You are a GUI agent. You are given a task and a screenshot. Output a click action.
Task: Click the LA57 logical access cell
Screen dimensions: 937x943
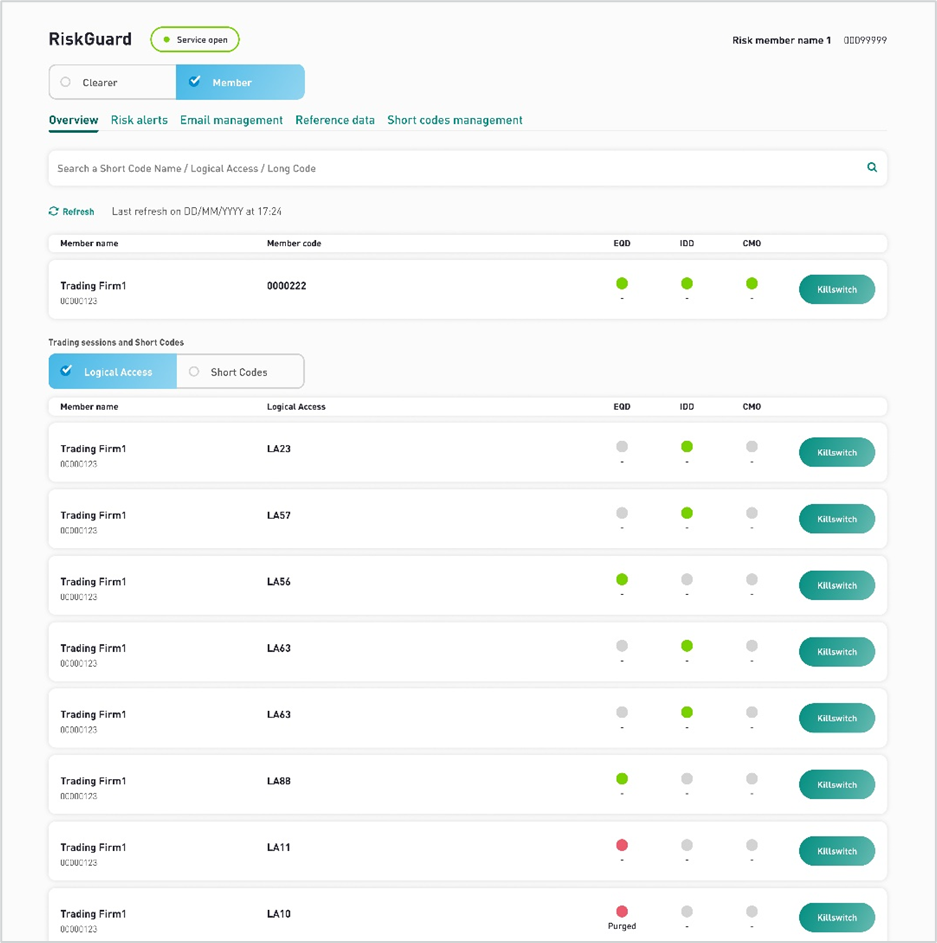click(278, 515)
